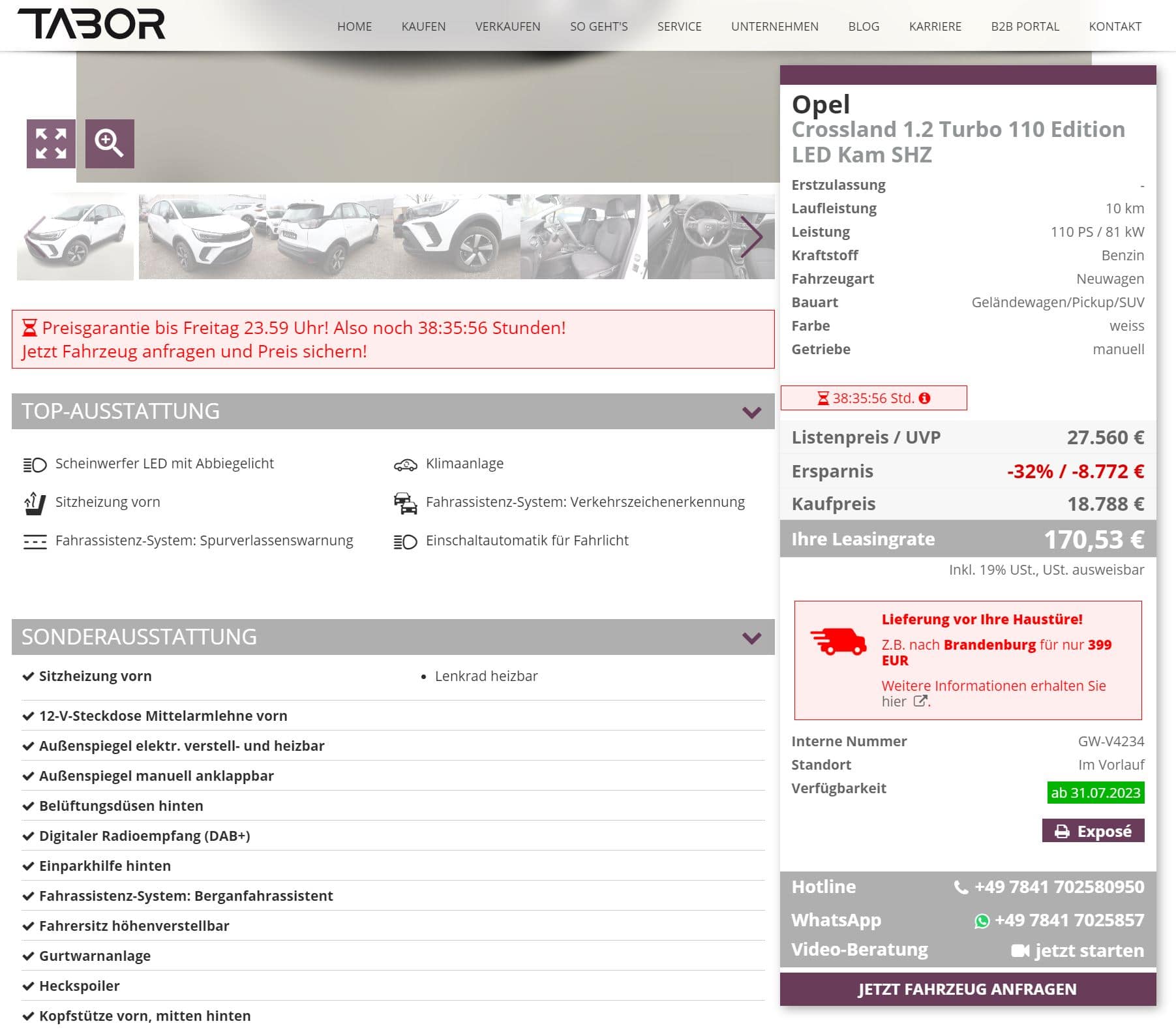This screenshot has width=1176, height=1030.
Task: Select the steering wheel interior thumbnail
Action: tap(711, 237)
